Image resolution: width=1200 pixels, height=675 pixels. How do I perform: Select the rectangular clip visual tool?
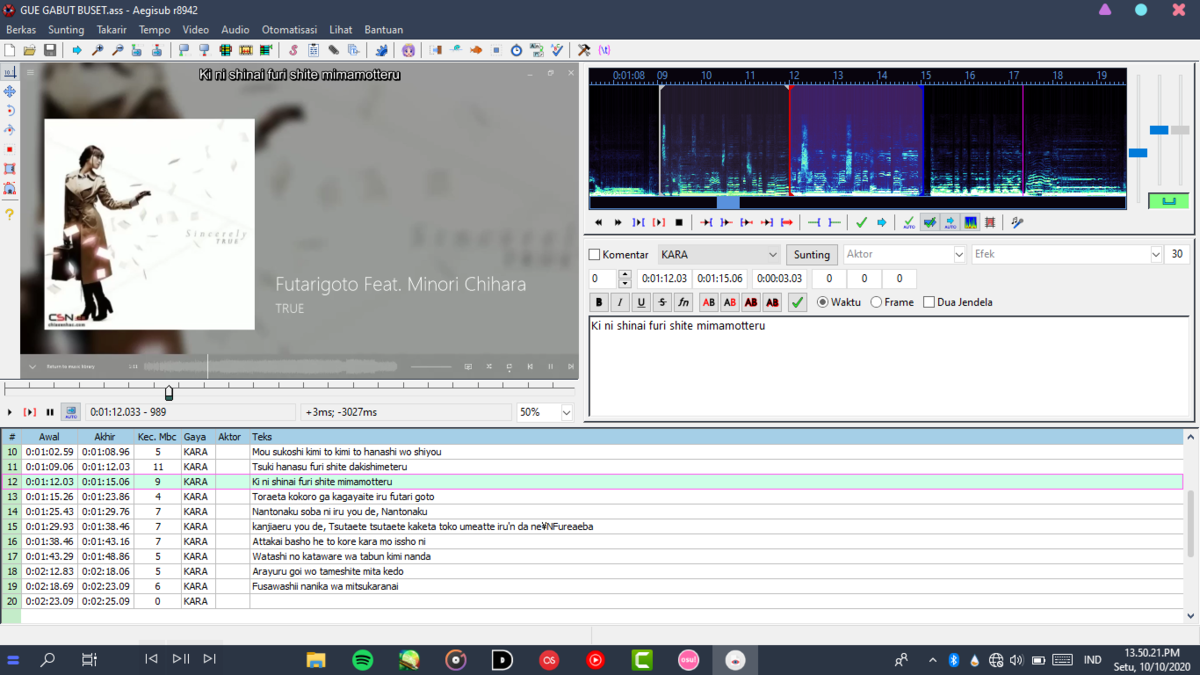(9, 169)
